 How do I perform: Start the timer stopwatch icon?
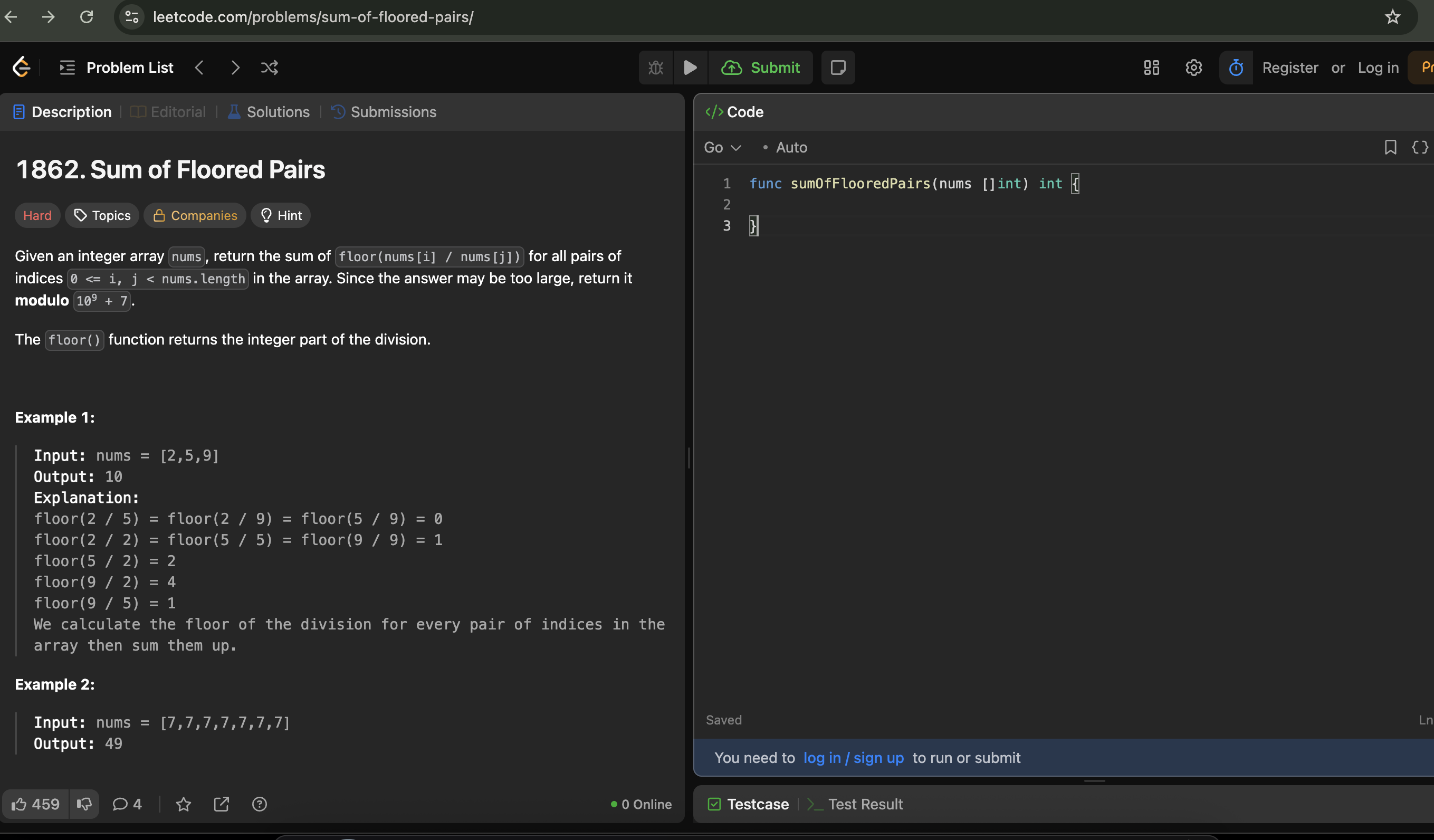coord(1236,68)
